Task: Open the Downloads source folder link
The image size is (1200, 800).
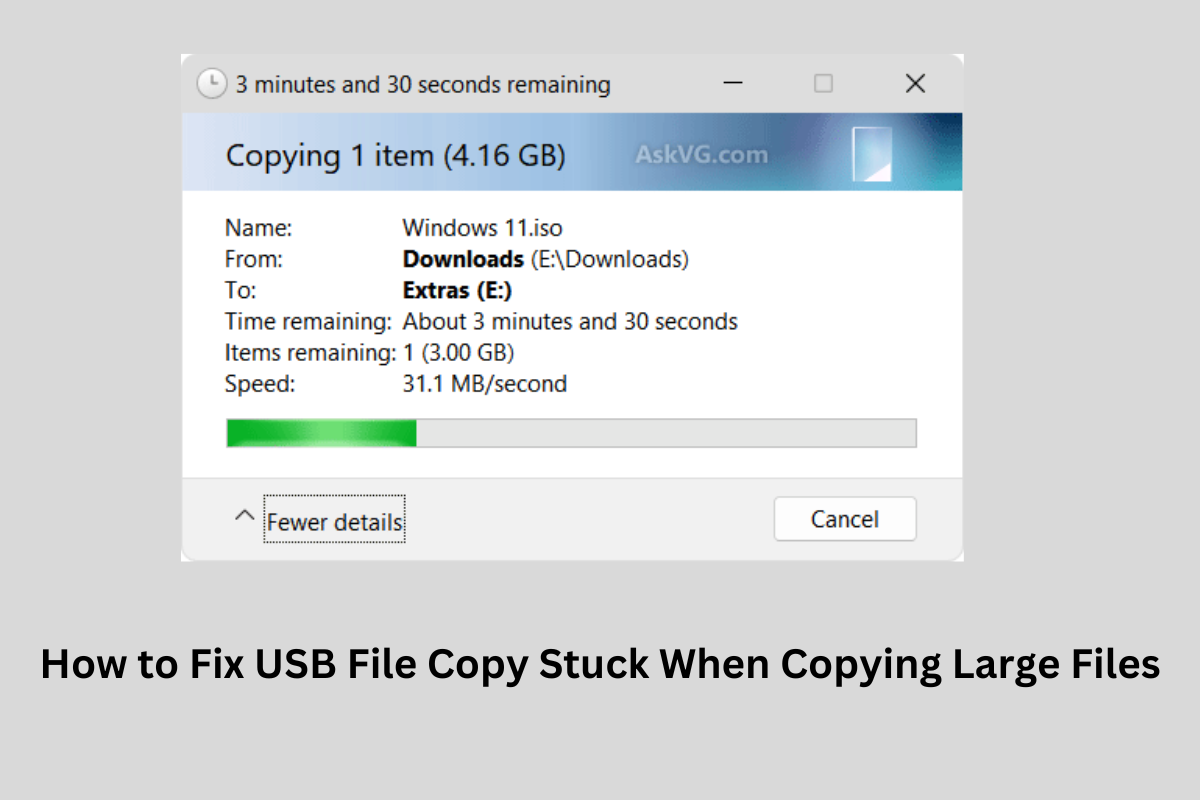Action: (463, 260)
